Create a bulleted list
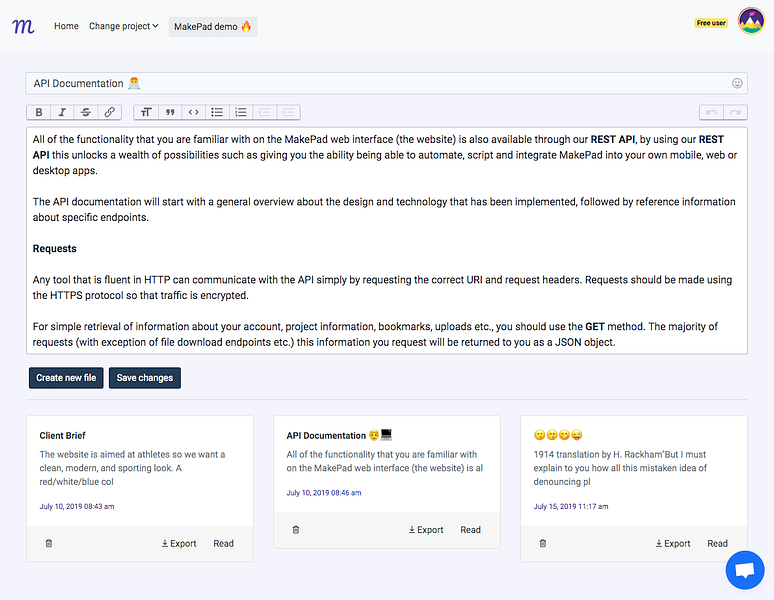 click(x=217, y=112)
